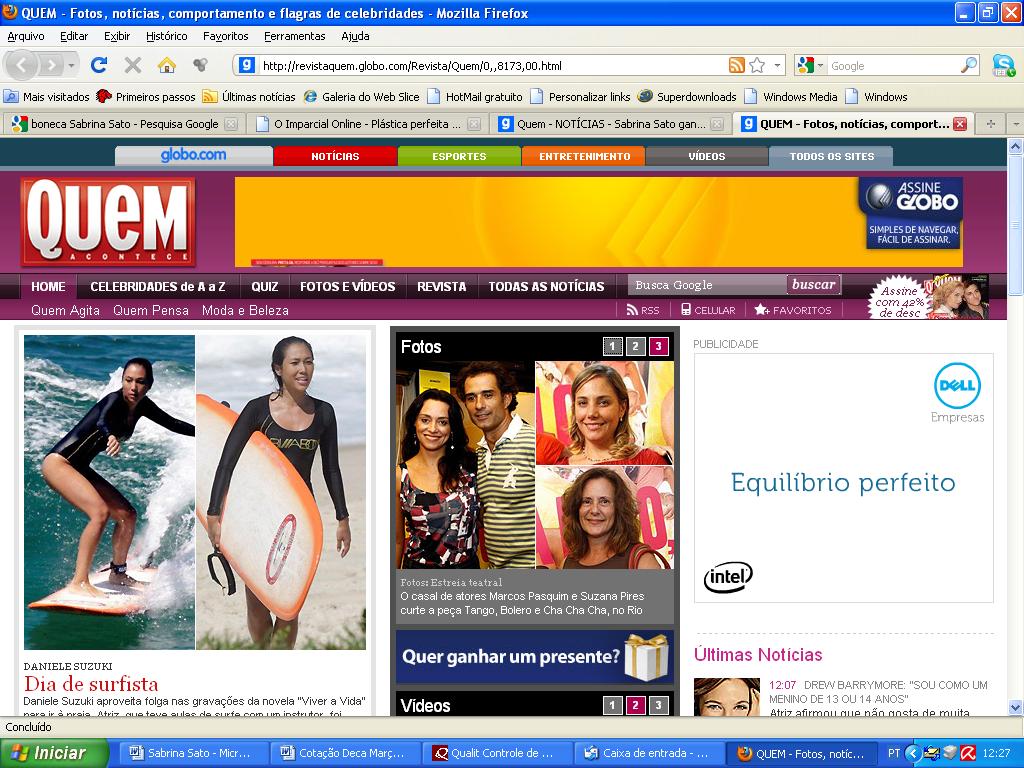Open the CELEBRIDADES de A a Z section

tap(157, 285)
